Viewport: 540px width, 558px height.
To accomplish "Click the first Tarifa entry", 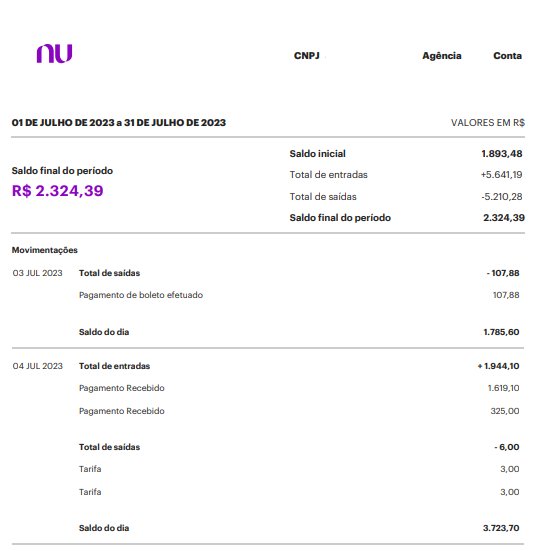I will click(x=90, y=469).
